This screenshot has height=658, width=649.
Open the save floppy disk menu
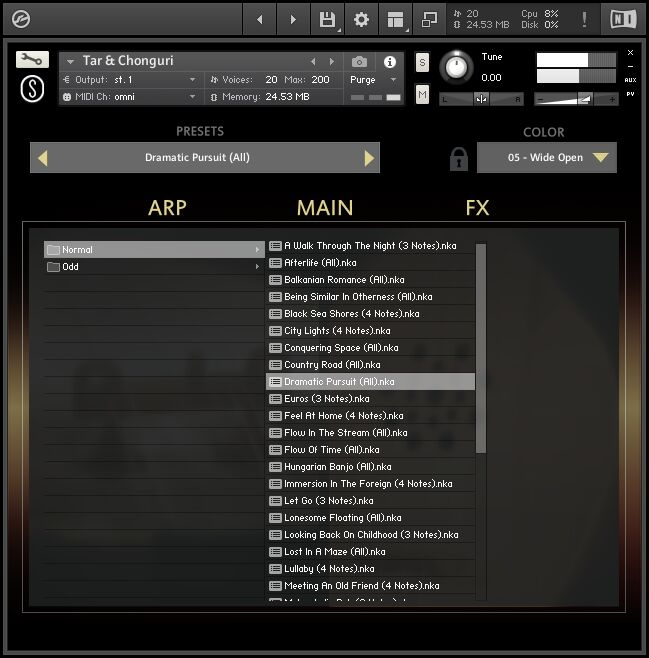327,19
